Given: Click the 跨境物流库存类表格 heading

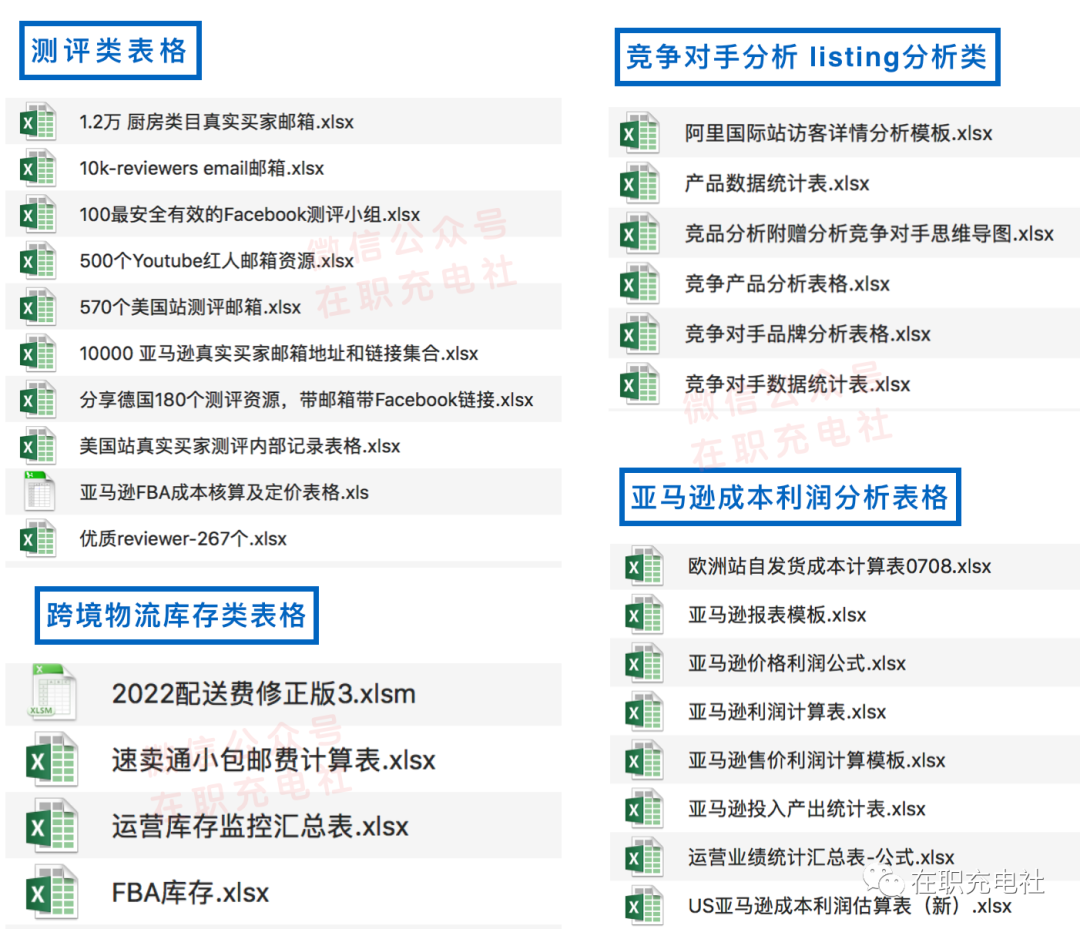Looking at the screenshot, I should [176, 615].
